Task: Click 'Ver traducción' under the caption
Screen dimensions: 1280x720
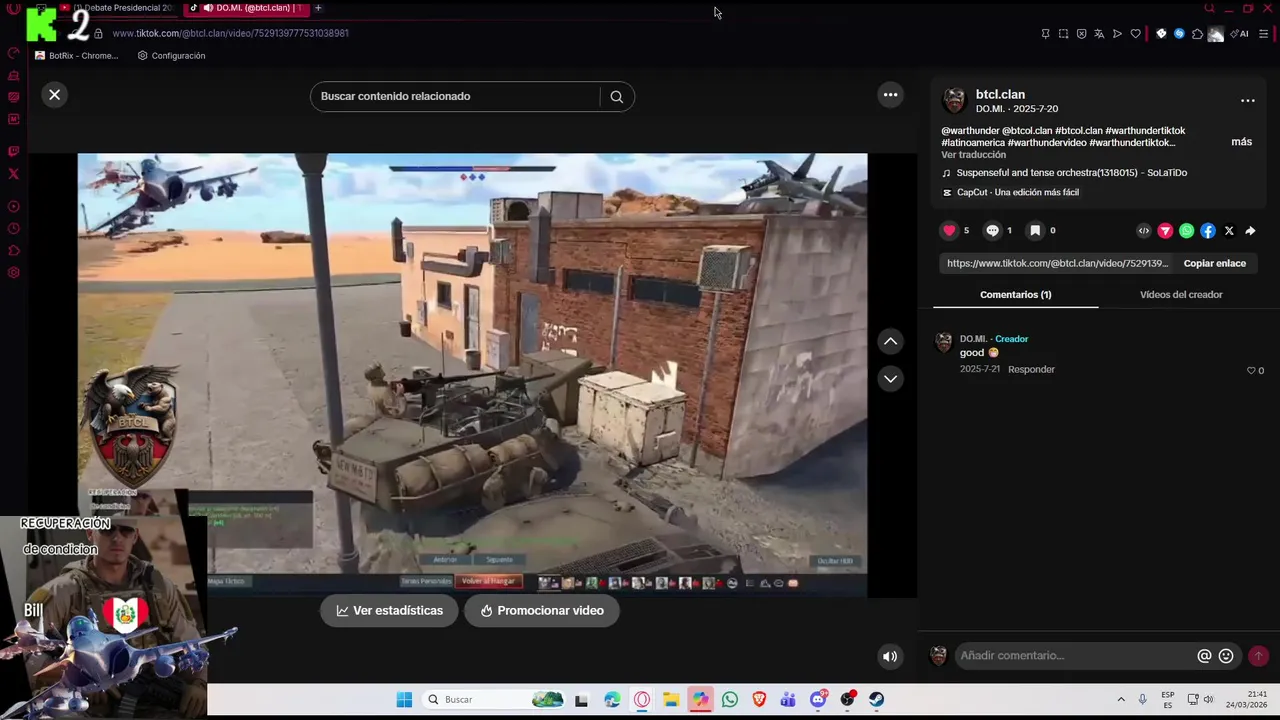Action: tap(973, 155)
